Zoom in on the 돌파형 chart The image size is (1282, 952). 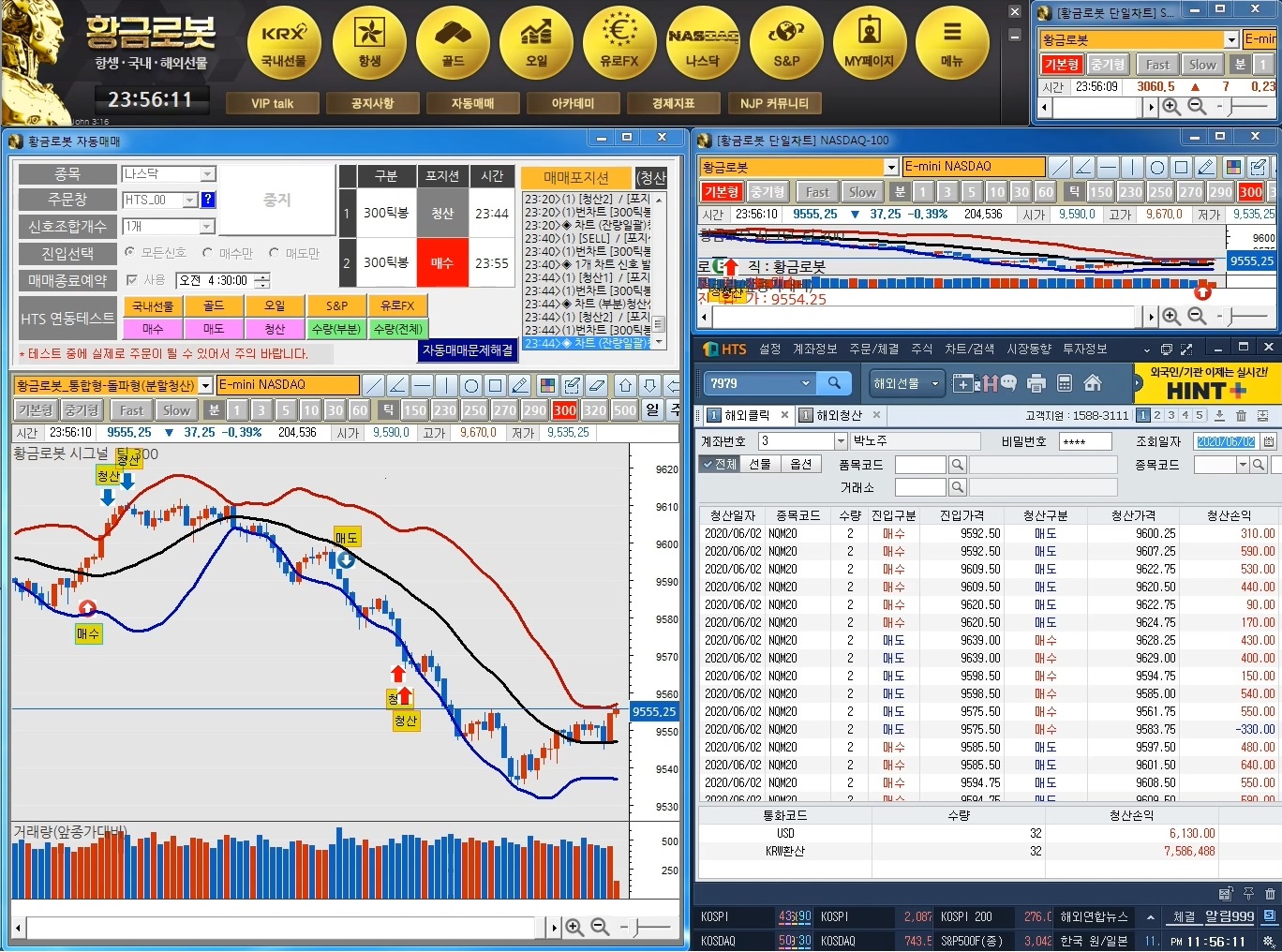(x=574, y=927)
